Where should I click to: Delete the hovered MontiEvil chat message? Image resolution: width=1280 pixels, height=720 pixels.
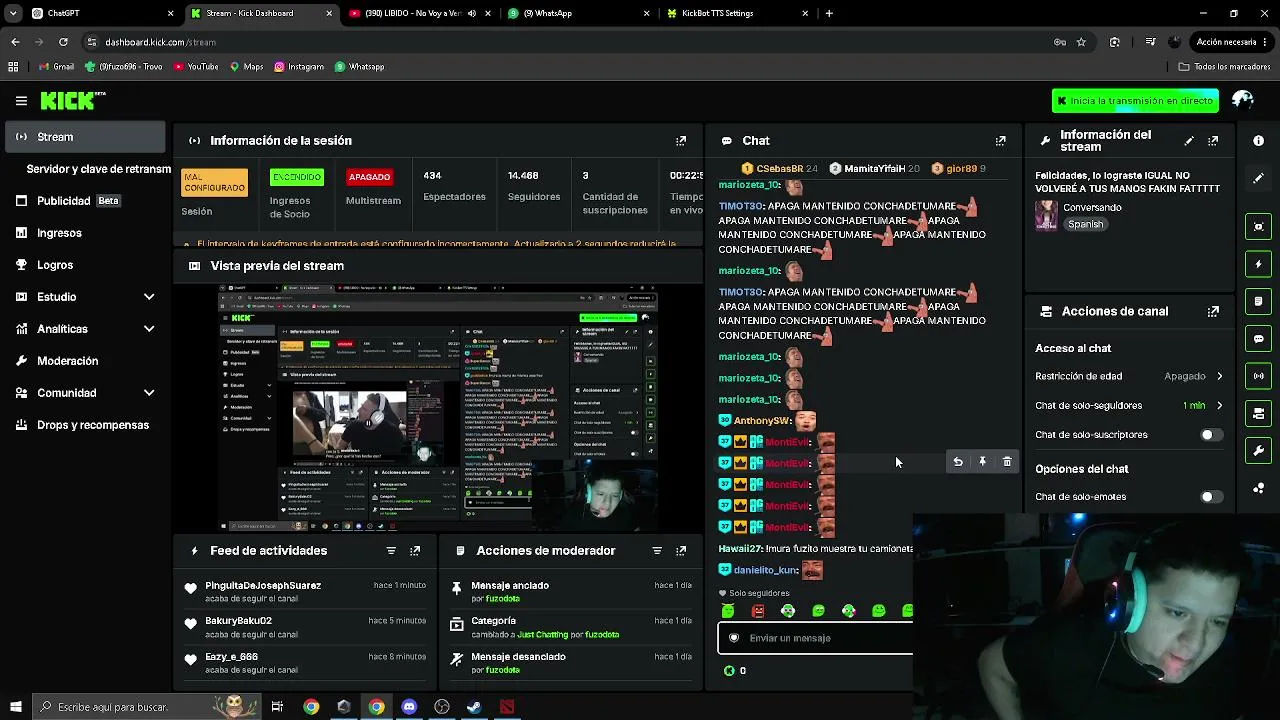tap(1007, 462)
